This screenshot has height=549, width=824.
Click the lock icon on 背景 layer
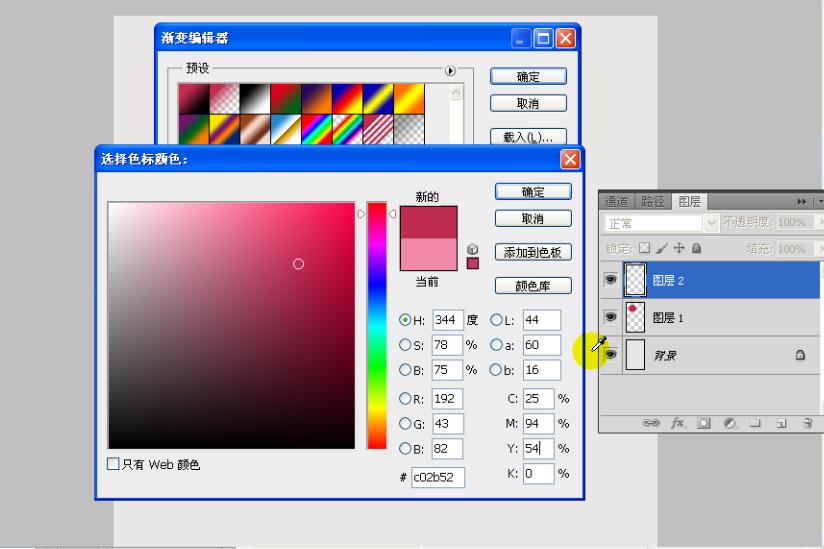tap(800, 355)
